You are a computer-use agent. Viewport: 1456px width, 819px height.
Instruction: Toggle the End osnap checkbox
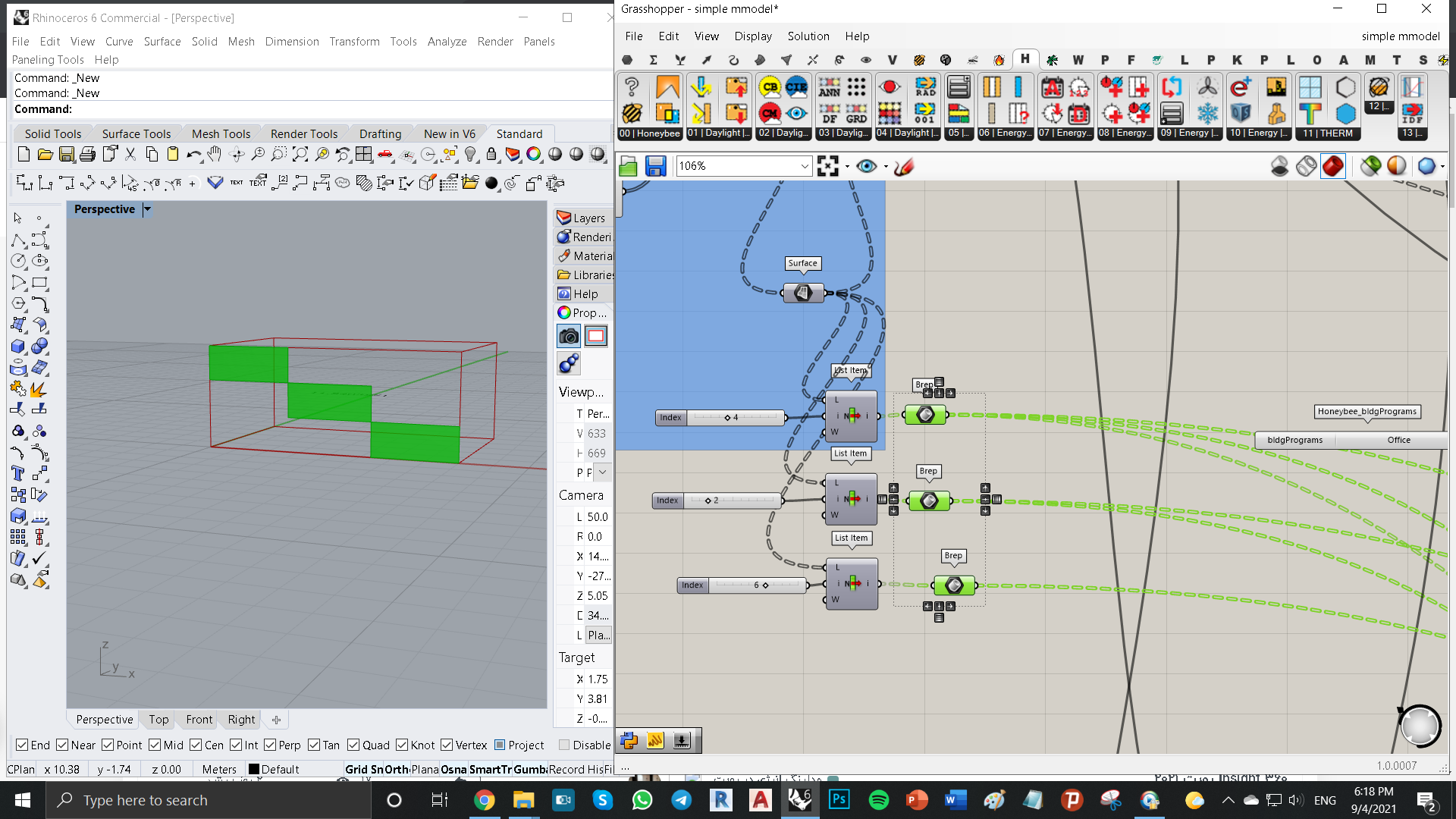[x=22, y=745]
